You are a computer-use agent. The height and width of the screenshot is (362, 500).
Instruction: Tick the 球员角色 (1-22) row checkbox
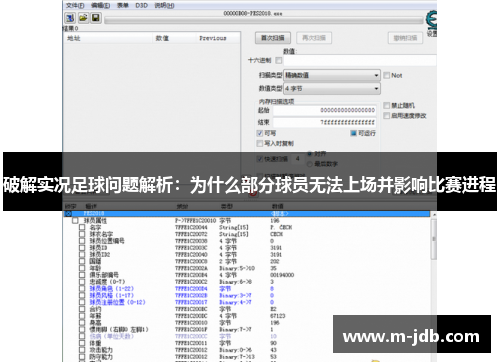click(x=82, y=289)
